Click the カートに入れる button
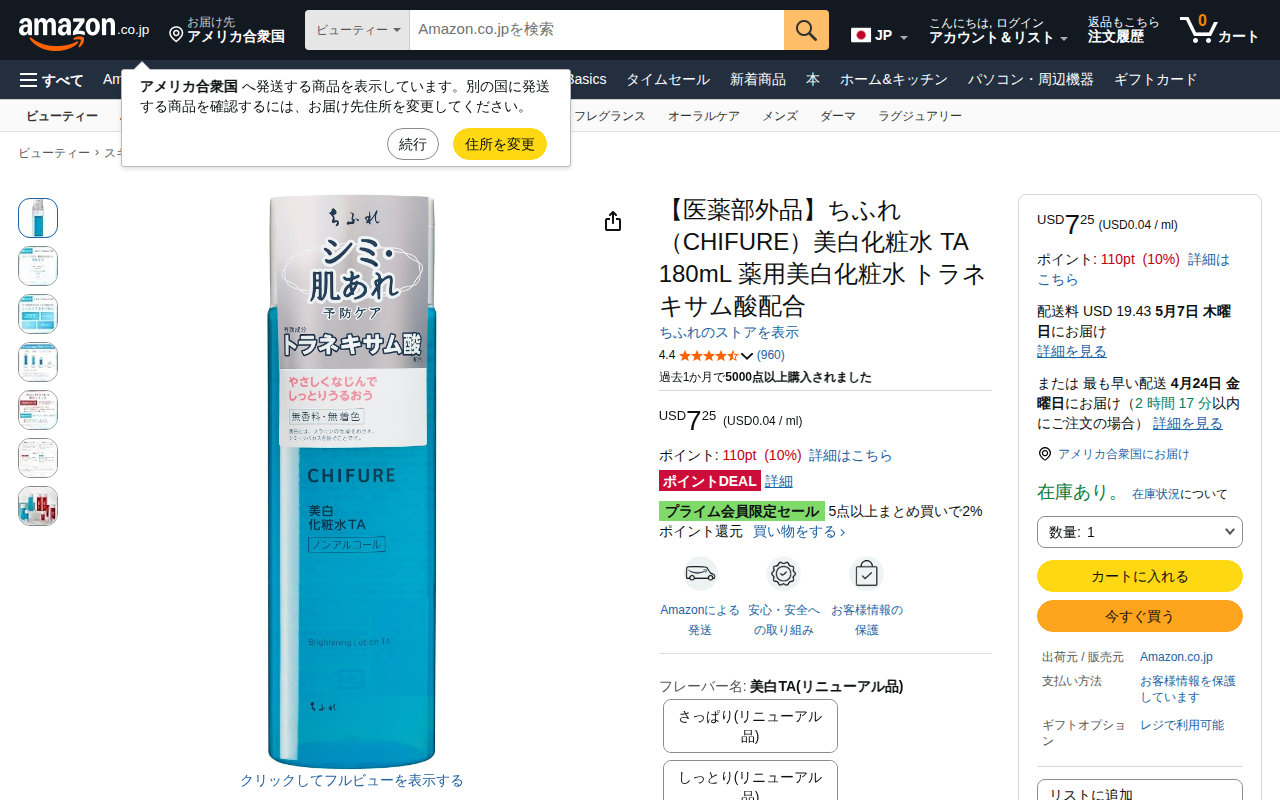Screen dimensions: 1280x800 [1140, 576]
